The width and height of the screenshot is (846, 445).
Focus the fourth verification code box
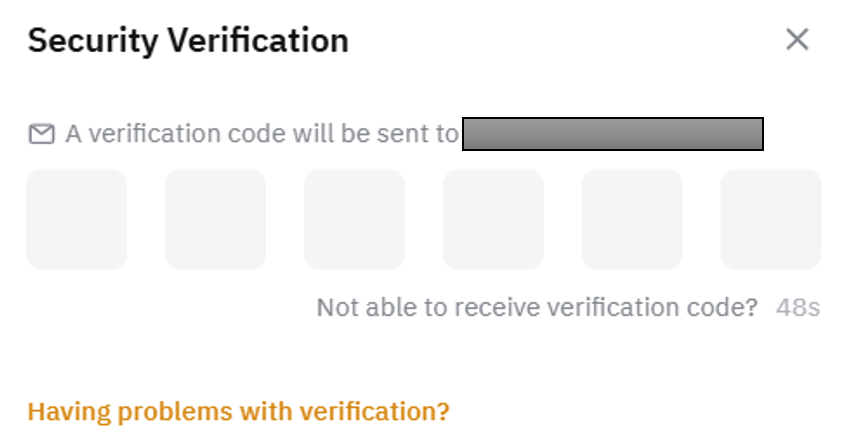tap(493, 219)
